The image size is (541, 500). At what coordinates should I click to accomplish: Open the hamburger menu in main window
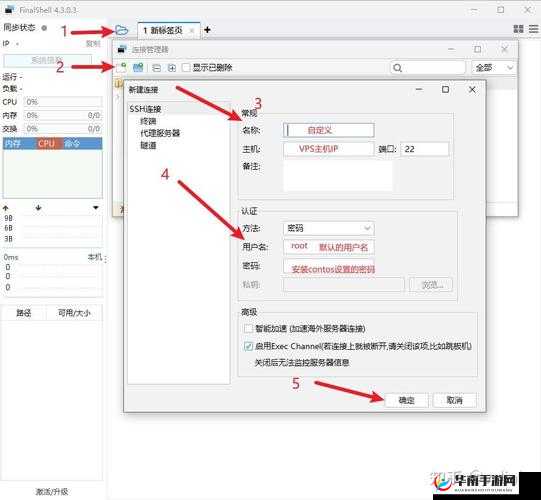tap(533, 29)
